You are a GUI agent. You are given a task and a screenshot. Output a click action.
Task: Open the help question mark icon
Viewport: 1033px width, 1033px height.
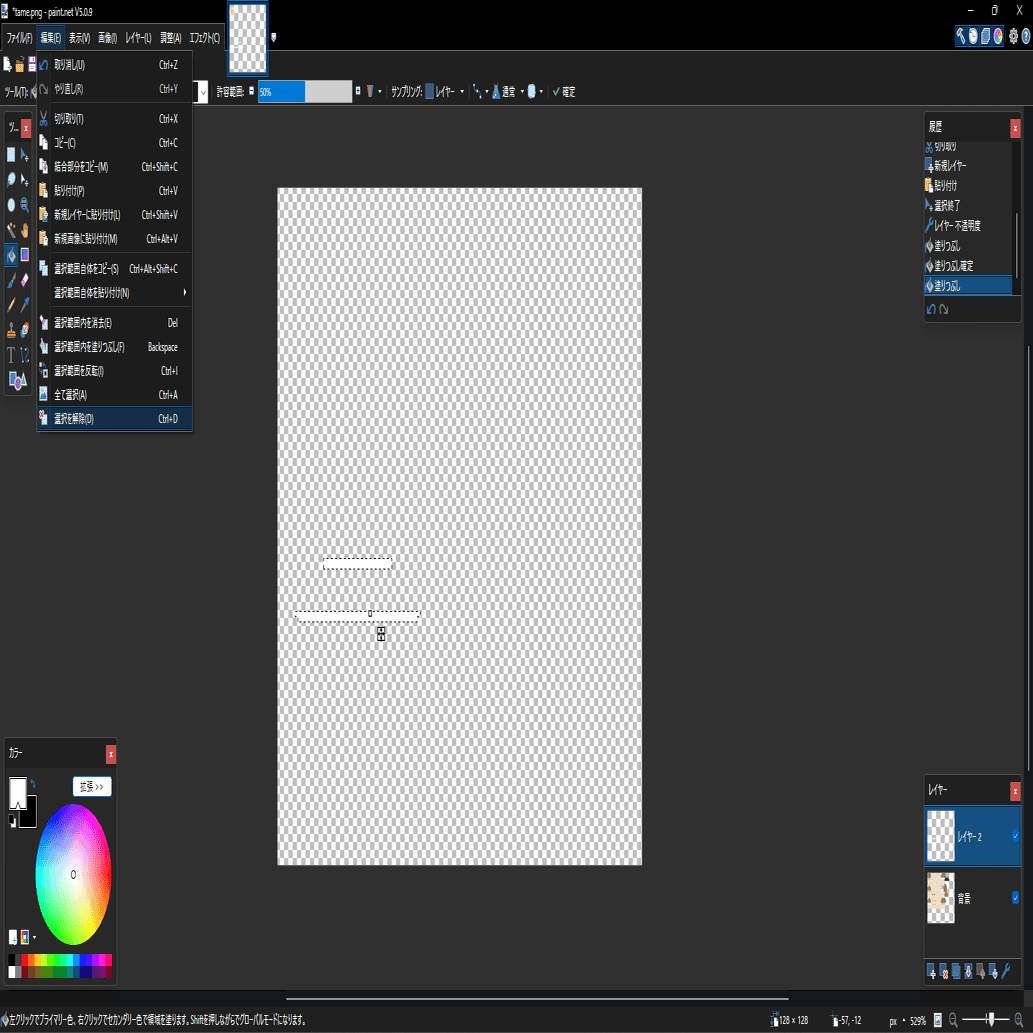[1026, 36]
